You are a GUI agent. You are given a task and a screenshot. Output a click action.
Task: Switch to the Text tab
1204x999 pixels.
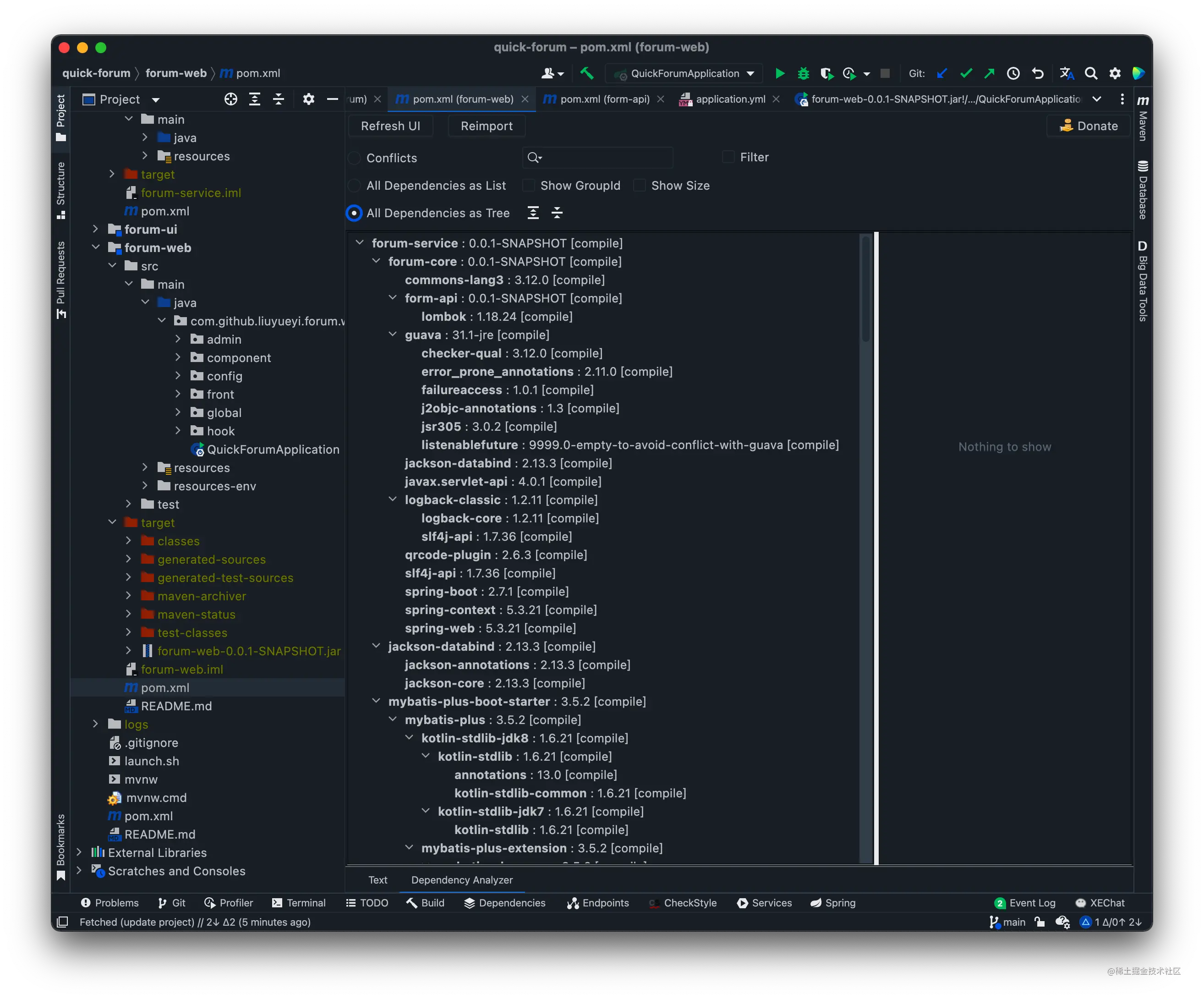pos(377,880)
